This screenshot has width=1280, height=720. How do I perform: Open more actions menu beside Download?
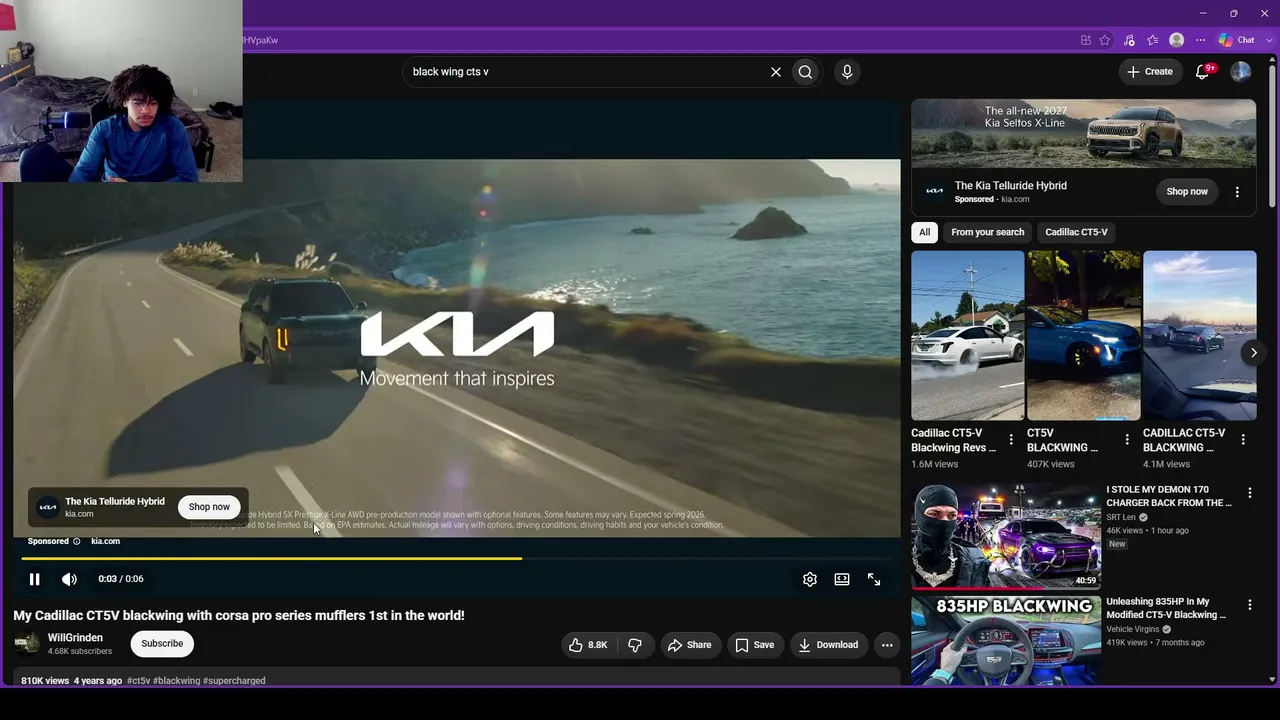pos(887,645)
